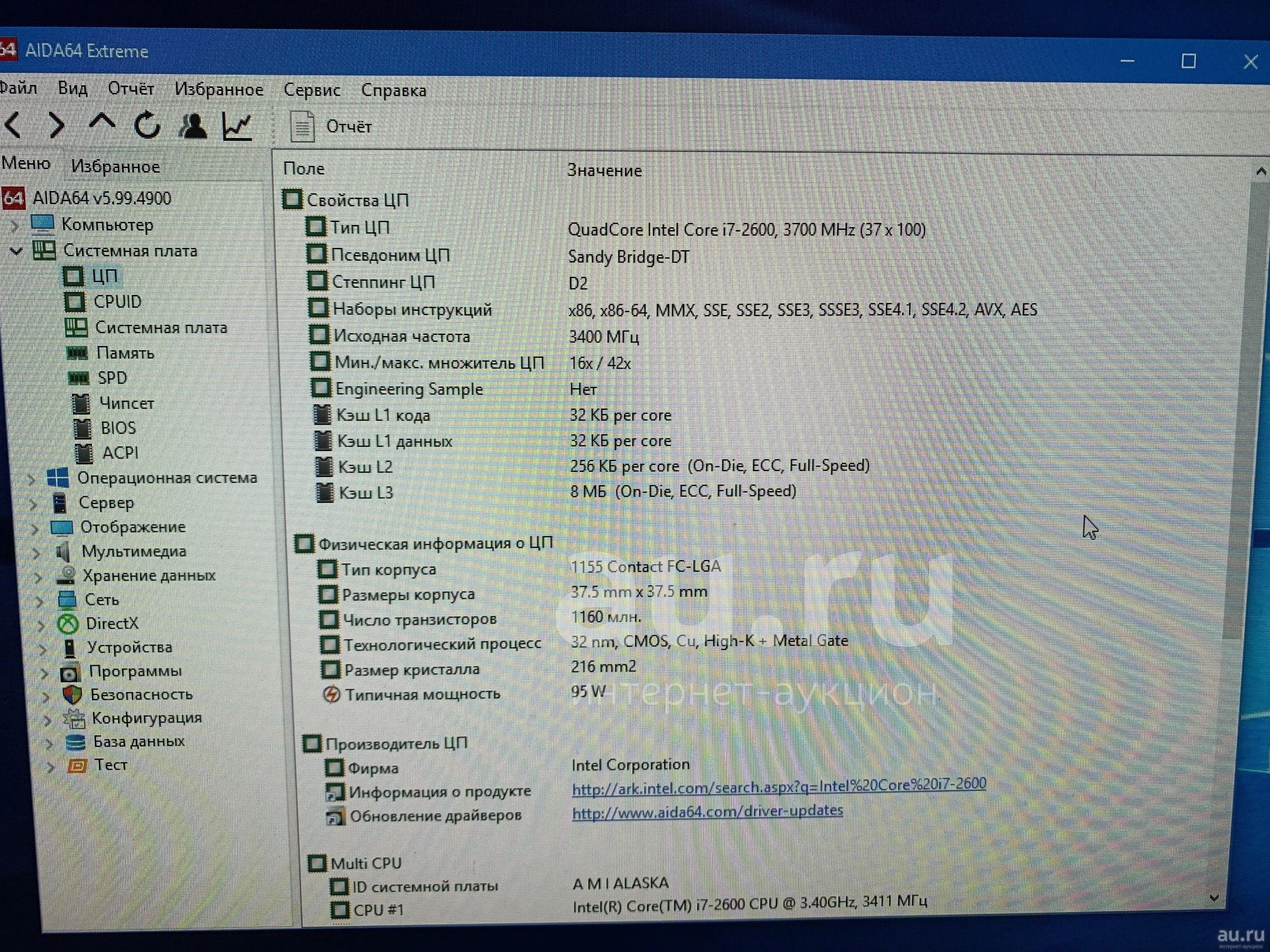Click the AIDA64 v5.99.4900 root icon
Image resolution: width=1270 pixels, height=952 pixels.
click(x=14, y=198)
